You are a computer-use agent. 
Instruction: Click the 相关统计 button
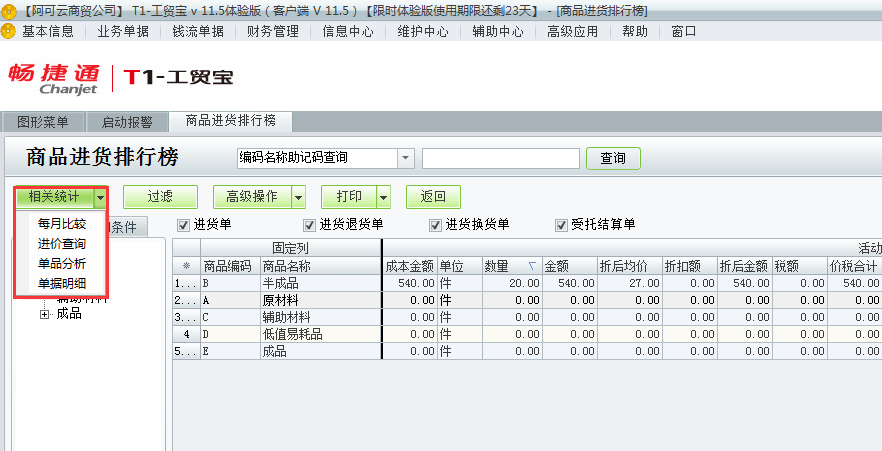(x=54, y=197)
